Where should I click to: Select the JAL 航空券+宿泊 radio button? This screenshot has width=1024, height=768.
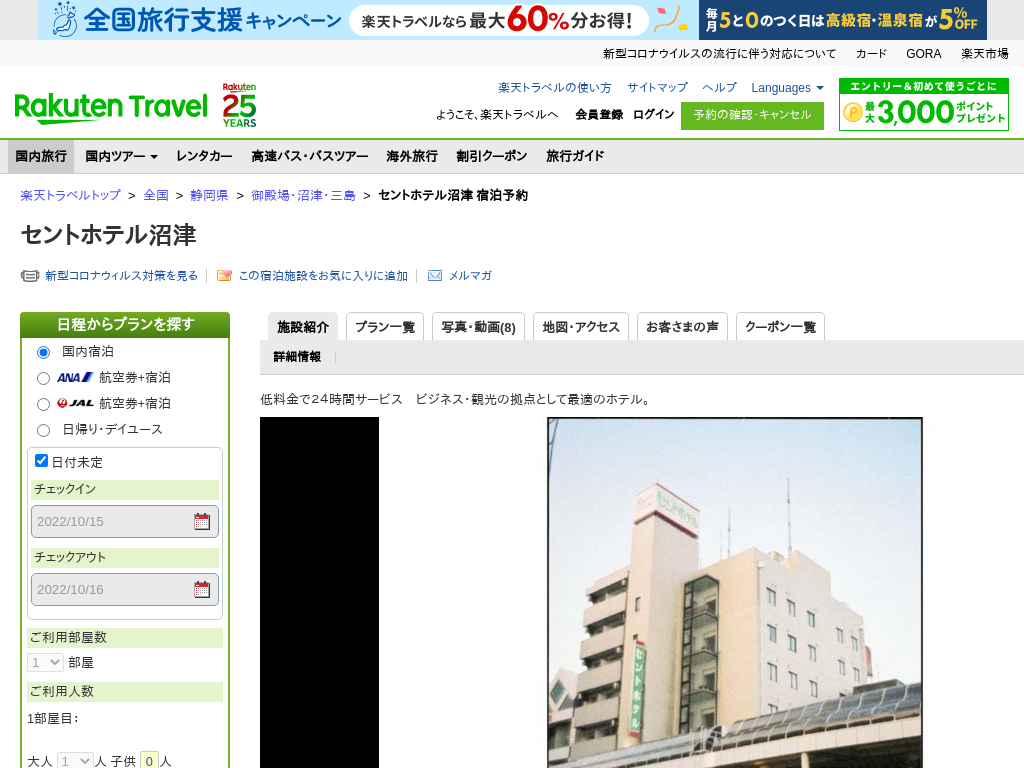pos(43,404)
